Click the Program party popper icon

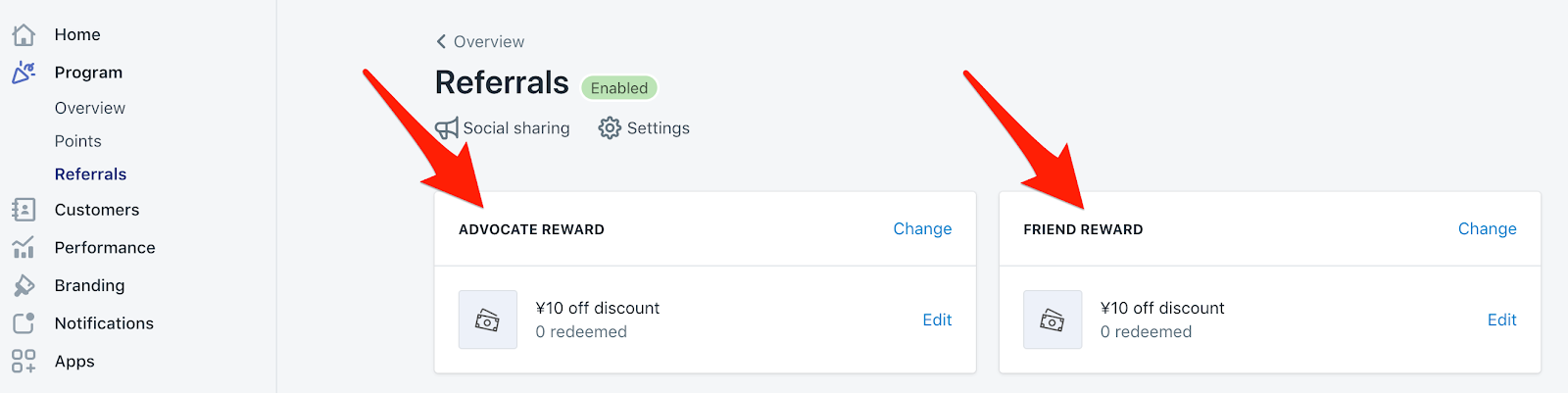tap(24, 73)
